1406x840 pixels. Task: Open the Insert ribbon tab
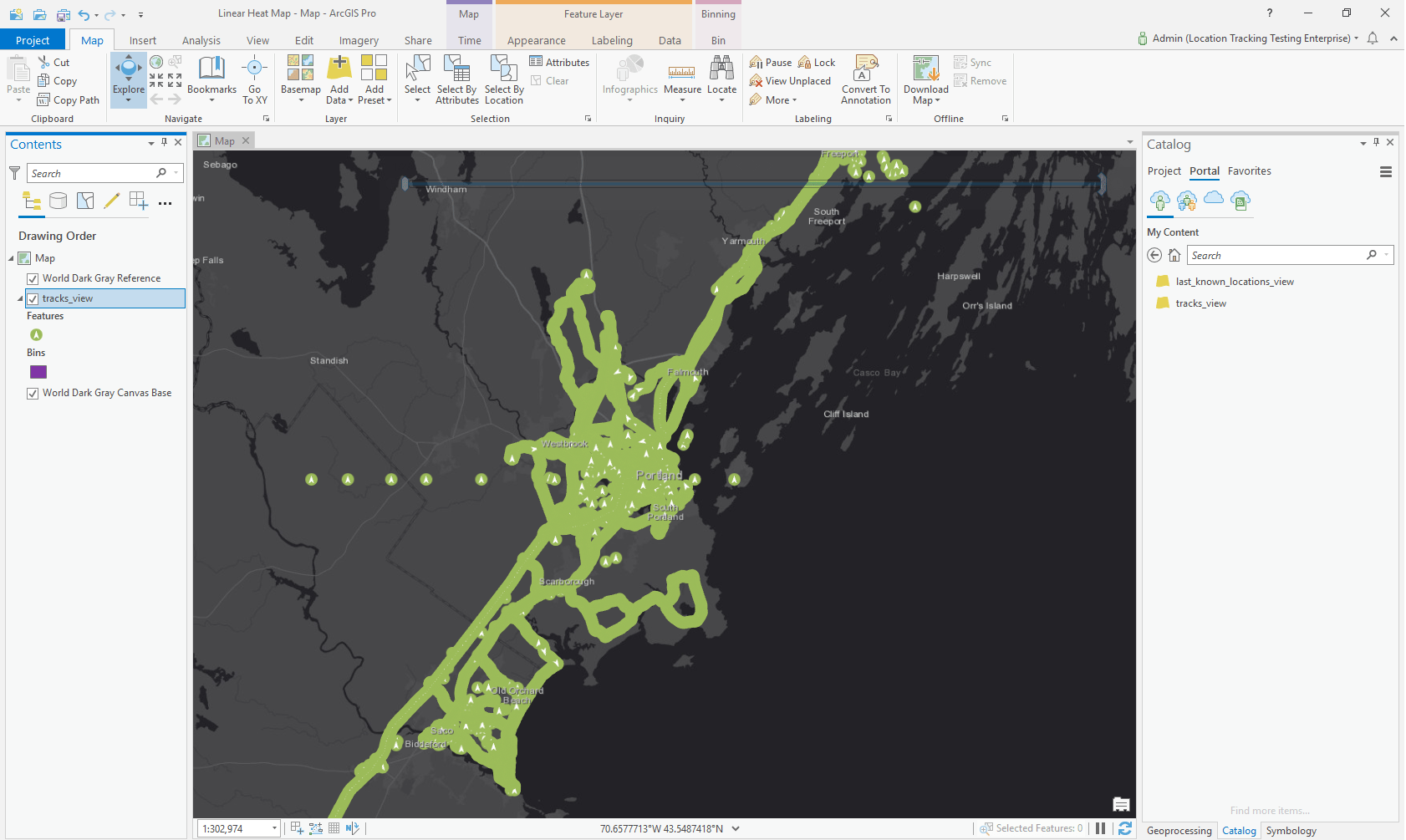[x=142, y=39]
